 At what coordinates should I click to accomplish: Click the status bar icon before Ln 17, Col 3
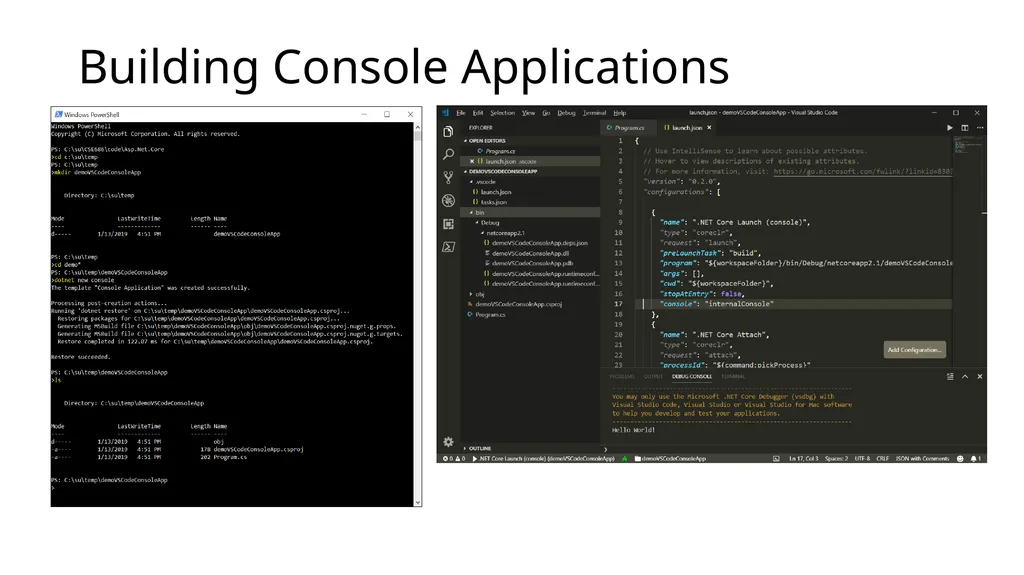click(776, 459)
